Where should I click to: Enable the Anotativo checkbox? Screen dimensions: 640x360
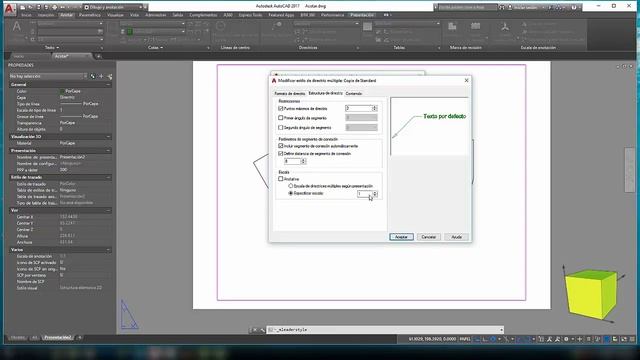point(280,179)
